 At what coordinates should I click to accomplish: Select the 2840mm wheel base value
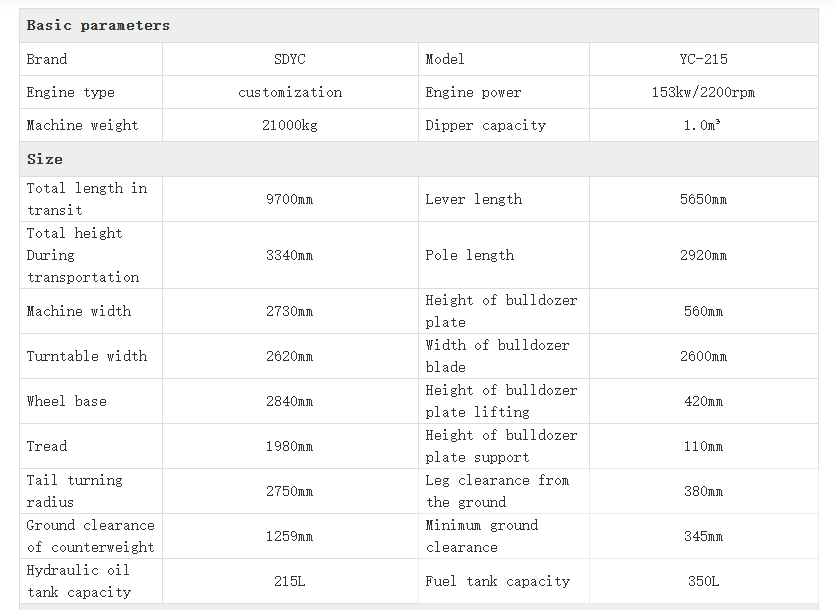[x=290, y=401]
